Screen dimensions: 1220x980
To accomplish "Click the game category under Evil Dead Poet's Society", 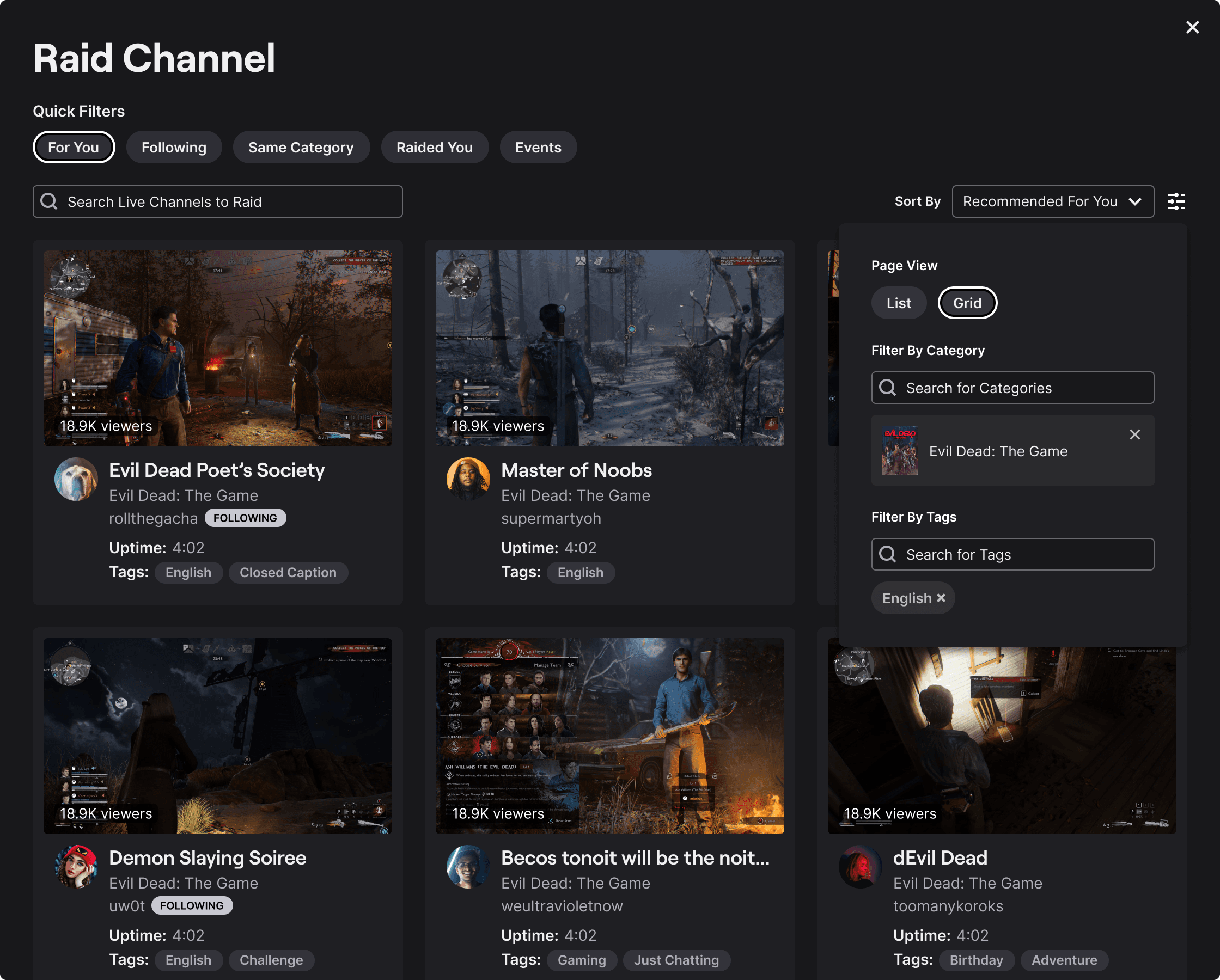I will tap(184, 495).
